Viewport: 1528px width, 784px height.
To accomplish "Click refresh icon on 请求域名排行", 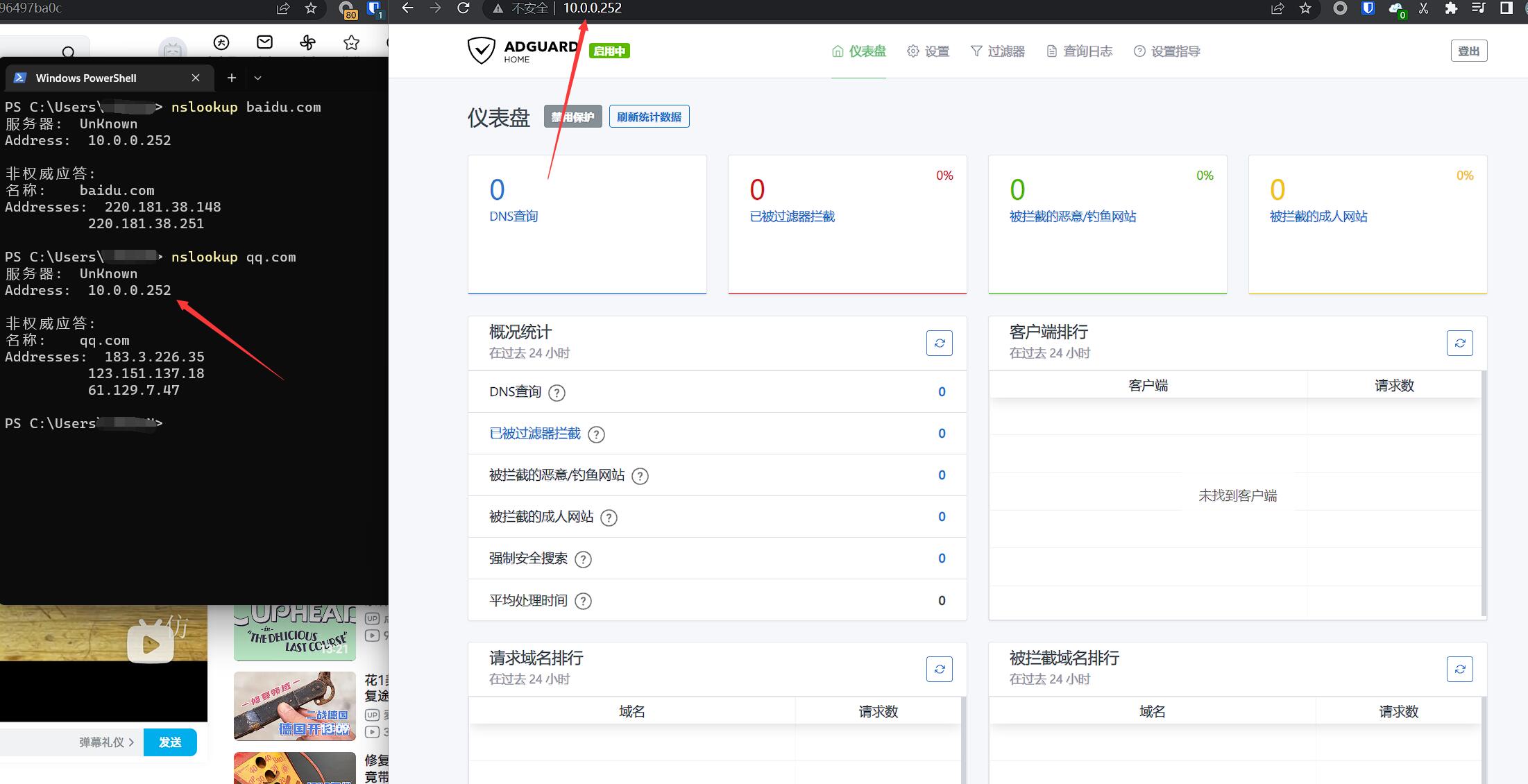I will 939,669.
